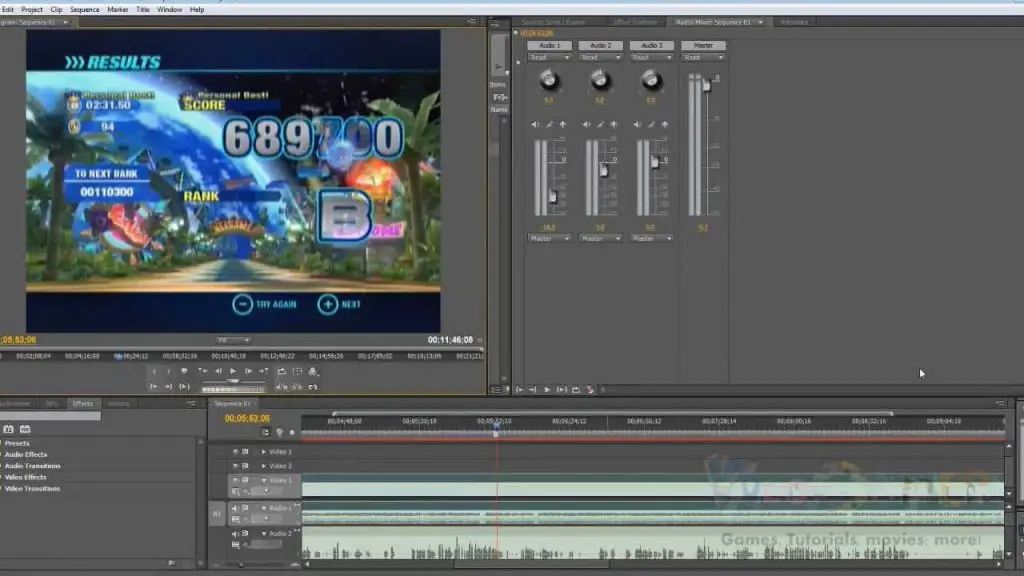Switch to the Effect Controls tab
The height and width of the screenshot is (576, 1024).
(635, 22)
